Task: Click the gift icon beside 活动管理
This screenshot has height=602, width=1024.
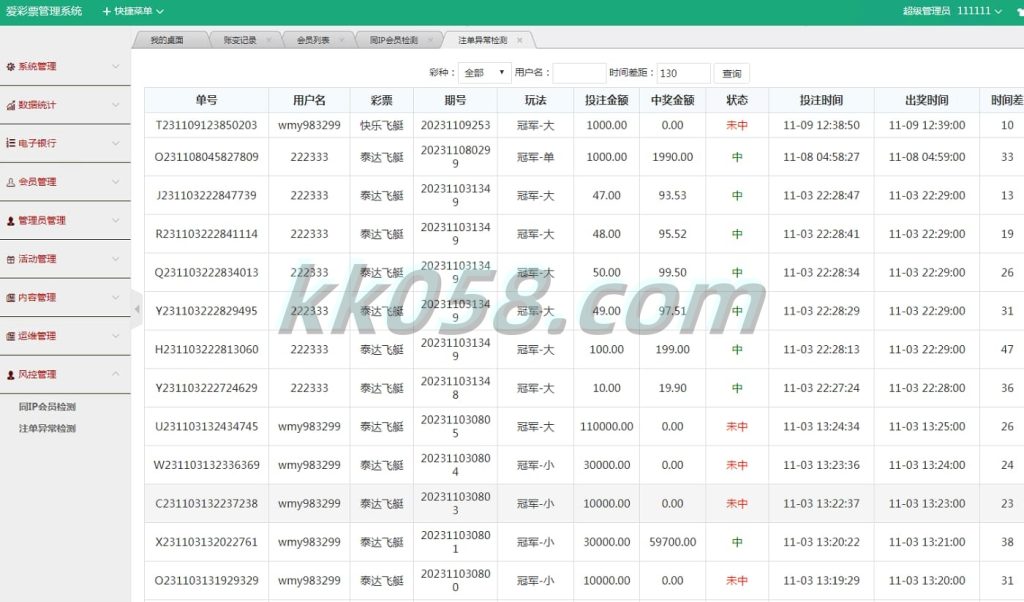Action: pyautogui.click(x=10, y=259)
